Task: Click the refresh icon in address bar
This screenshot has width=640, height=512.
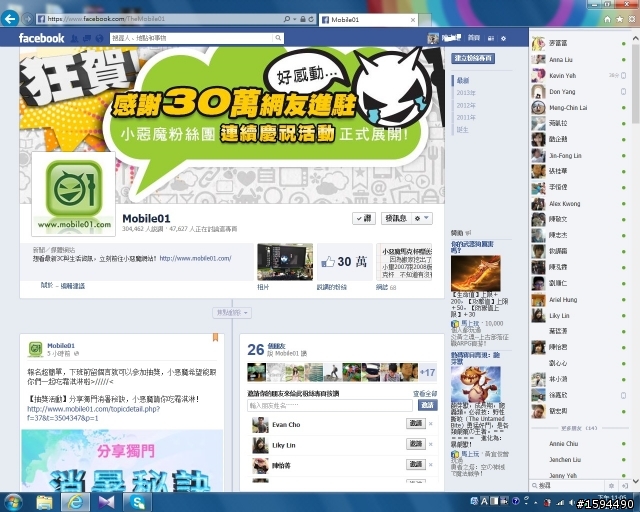Action: pos(311,19)
